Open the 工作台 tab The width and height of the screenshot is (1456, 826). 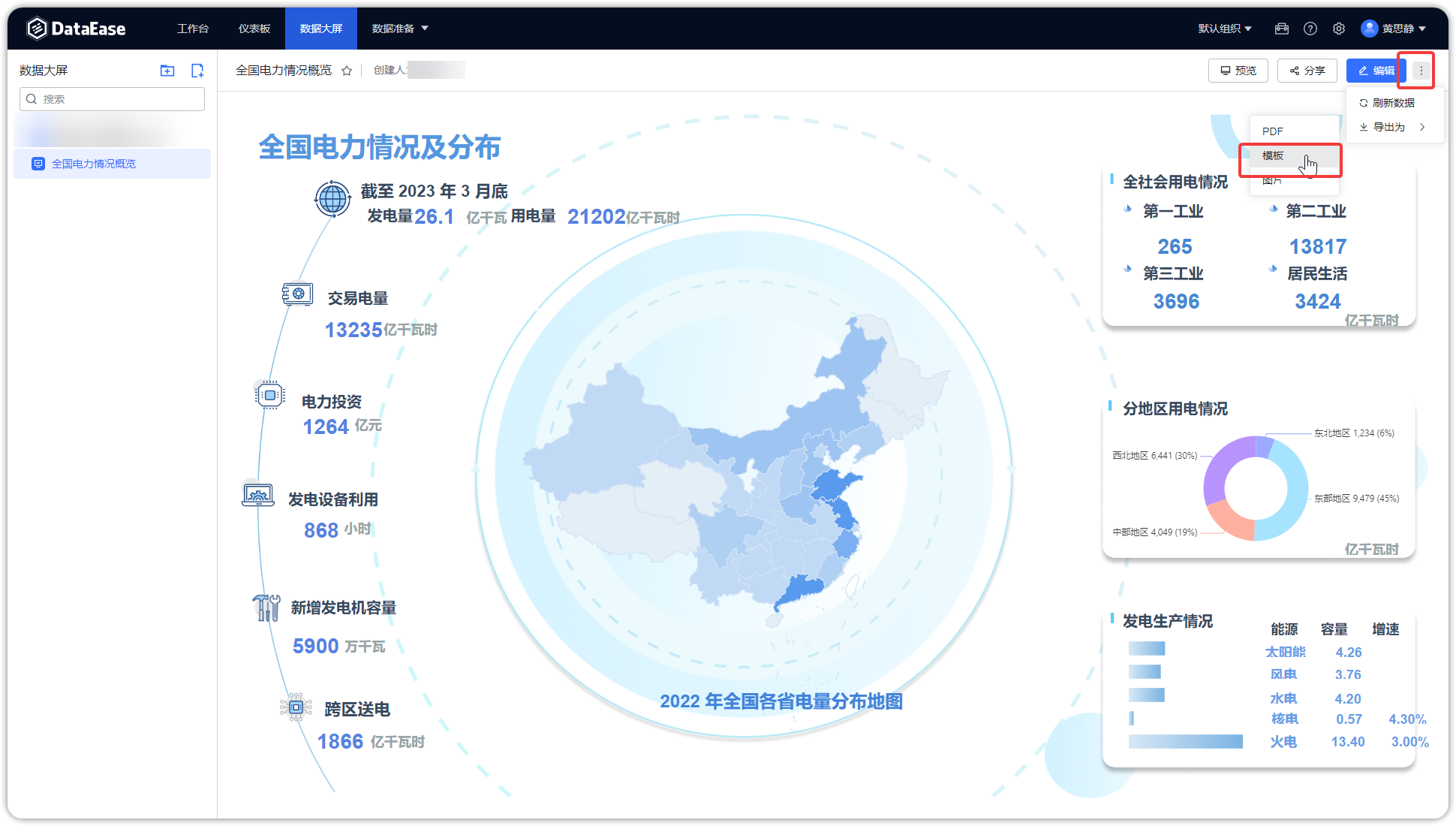pos(193,29)
